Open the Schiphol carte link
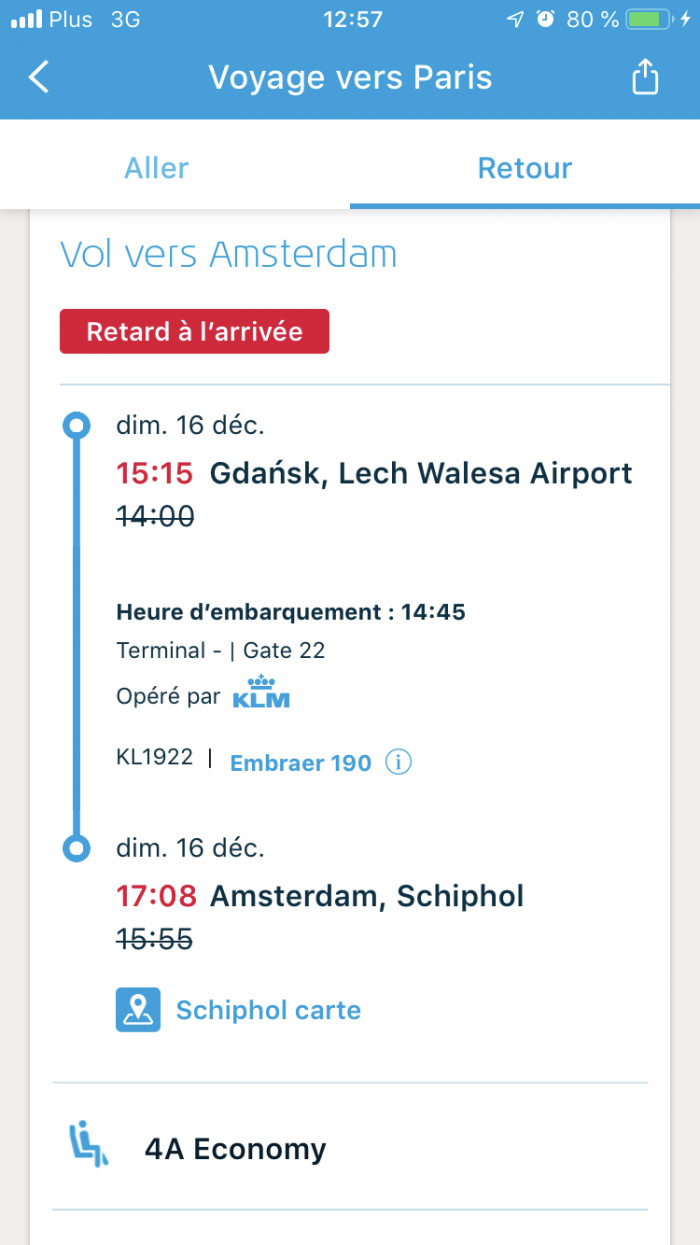 268,1010
